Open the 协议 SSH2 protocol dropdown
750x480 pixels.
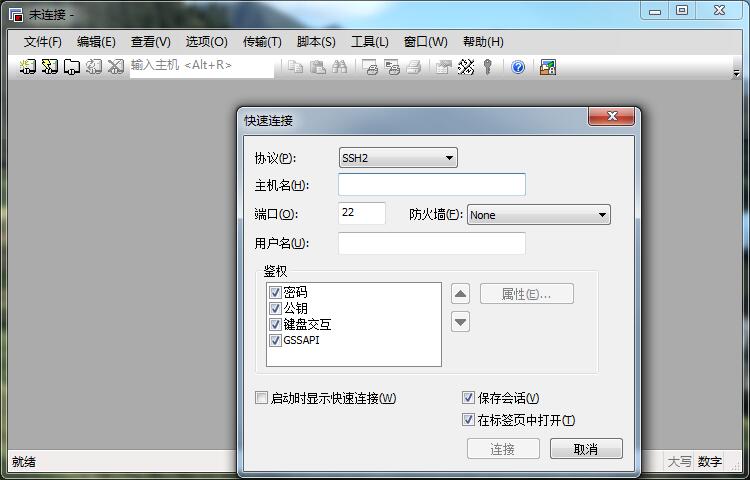pos(398,158)
